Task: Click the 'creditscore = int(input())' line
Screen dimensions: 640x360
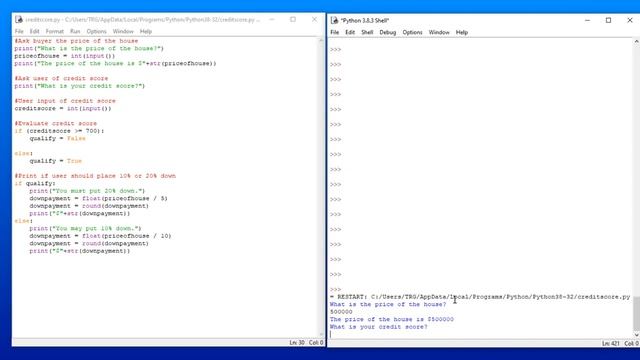Action: point(63,109)
